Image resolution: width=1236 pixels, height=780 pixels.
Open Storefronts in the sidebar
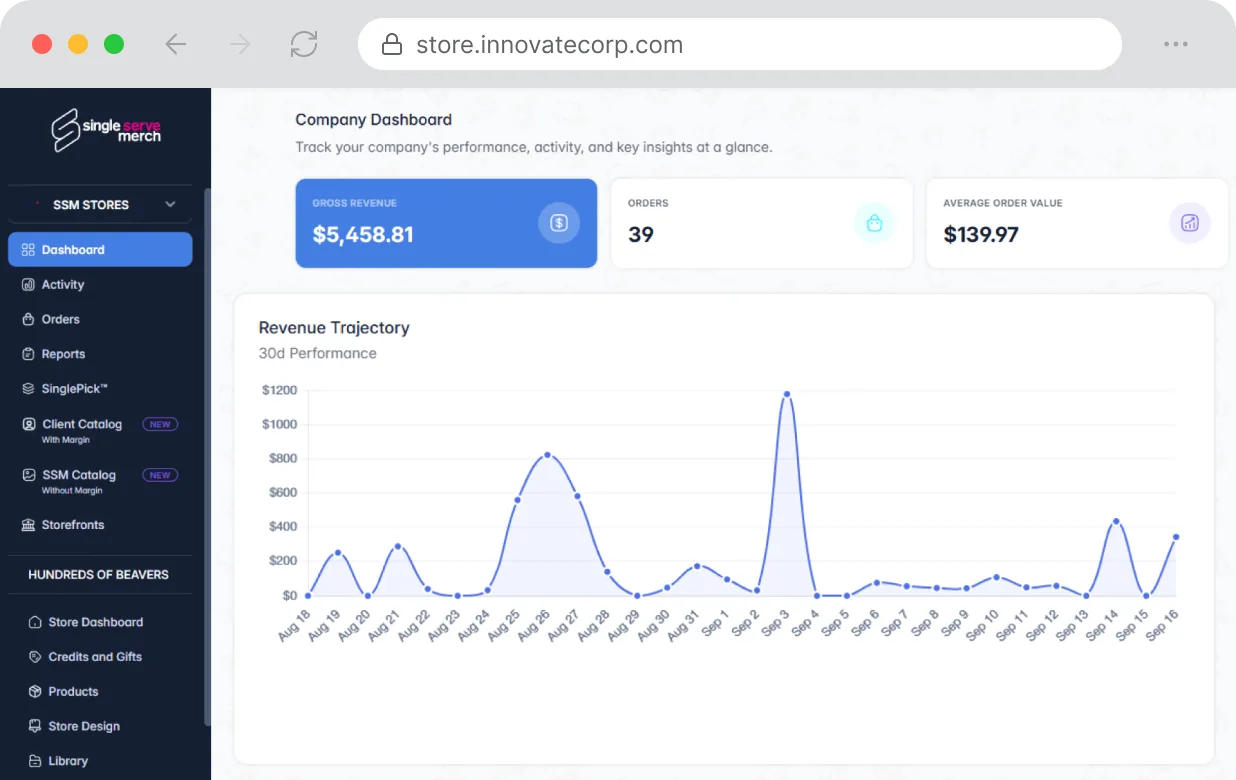(x=100, y=525)
